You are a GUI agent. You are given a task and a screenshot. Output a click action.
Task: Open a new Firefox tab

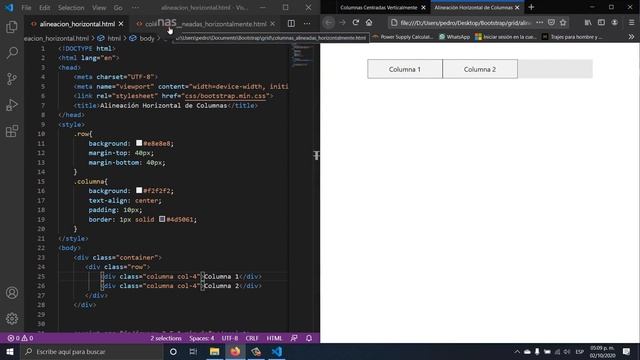[x=531, y=7]
